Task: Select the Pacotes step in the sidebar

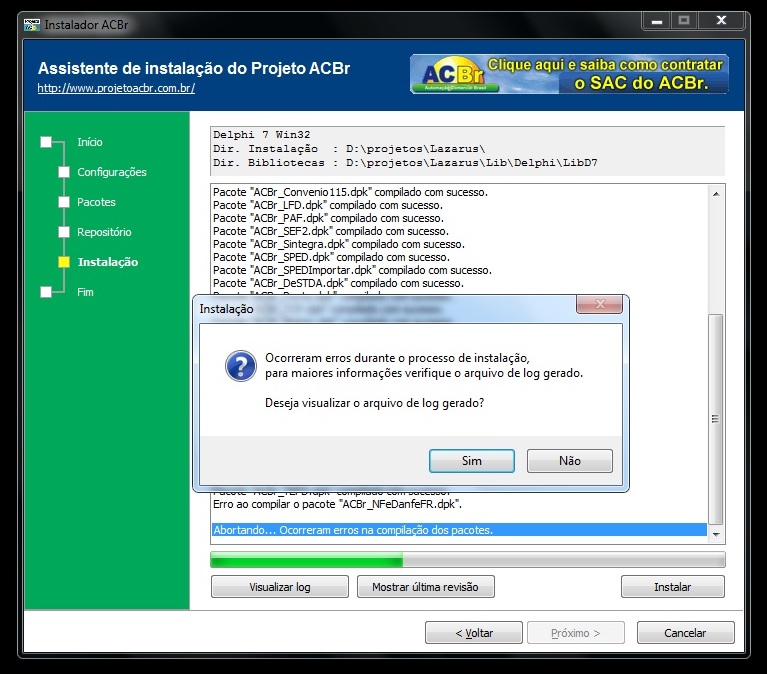Action: click(x=96, y=202)
